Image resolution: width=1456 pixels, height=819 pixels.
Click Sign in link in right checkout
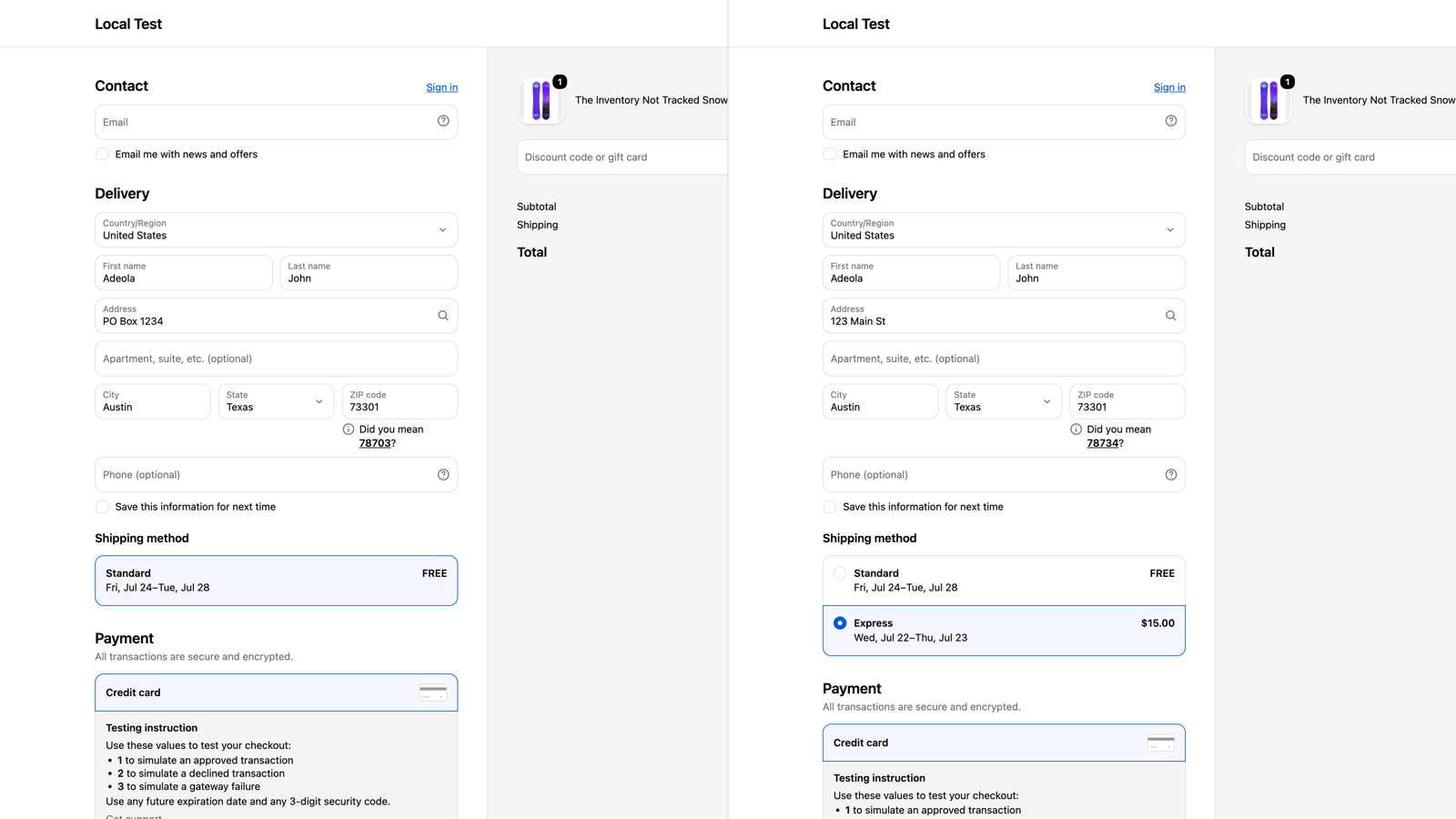coord(1169,87)
